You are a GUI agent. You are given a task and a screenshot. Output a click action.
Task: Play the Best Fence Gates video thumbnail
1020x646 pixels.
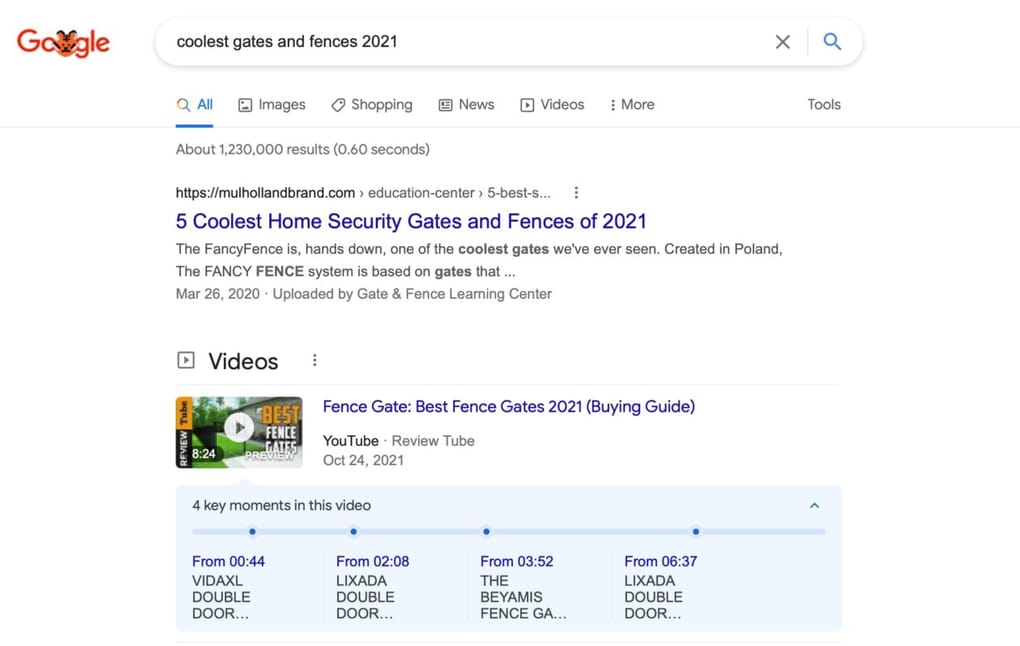click(x=239, y=432)
